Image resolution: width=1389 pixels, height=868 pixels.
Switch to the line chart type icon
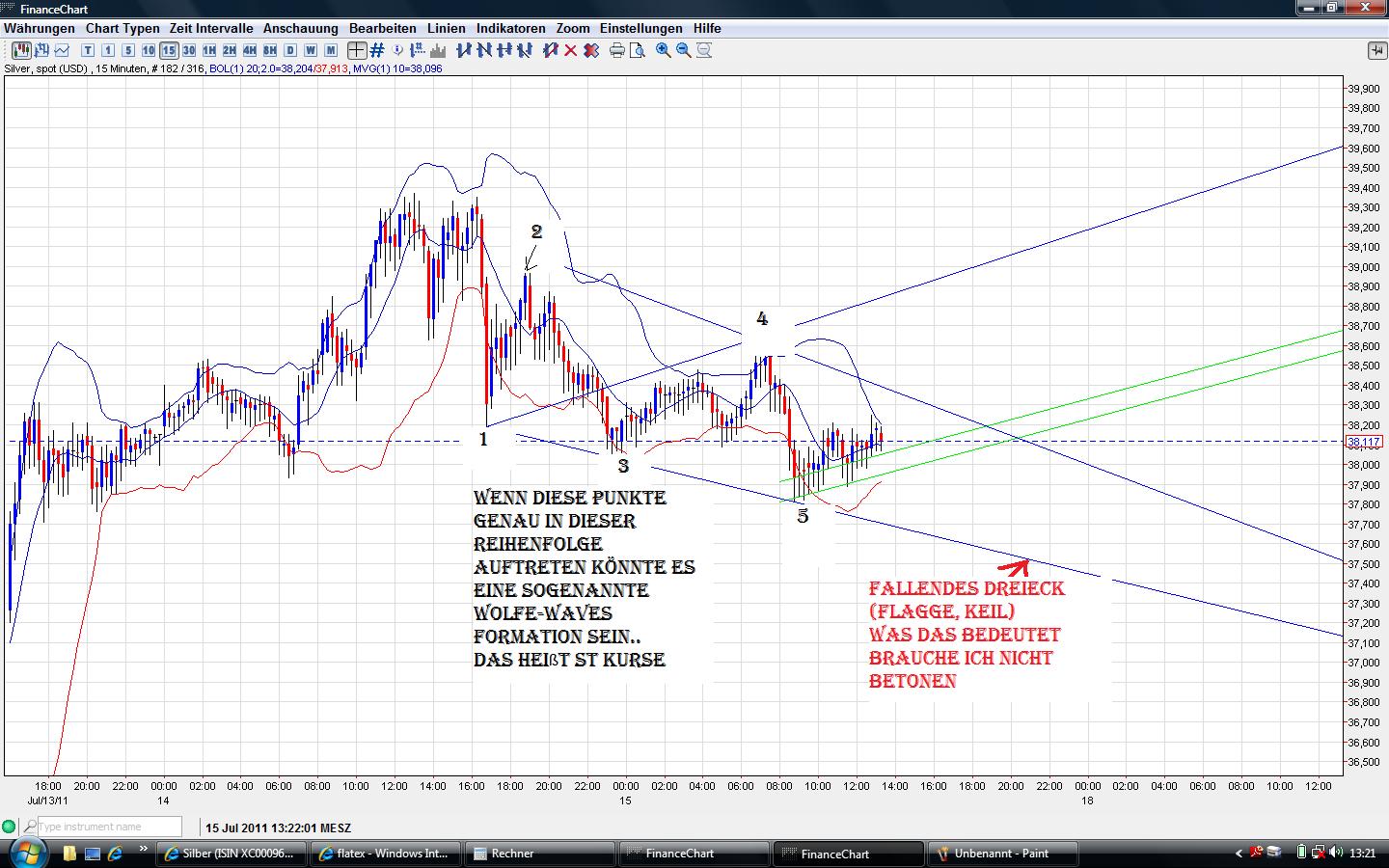tap(62, 50)
